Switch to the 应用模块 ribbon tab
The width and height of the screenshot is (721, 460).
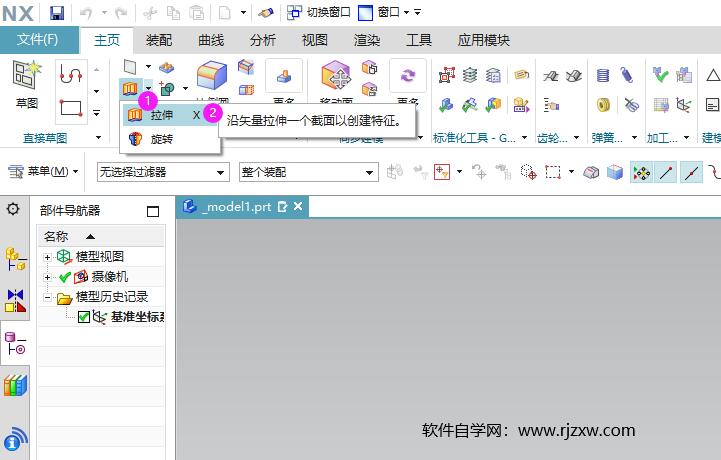484,40
